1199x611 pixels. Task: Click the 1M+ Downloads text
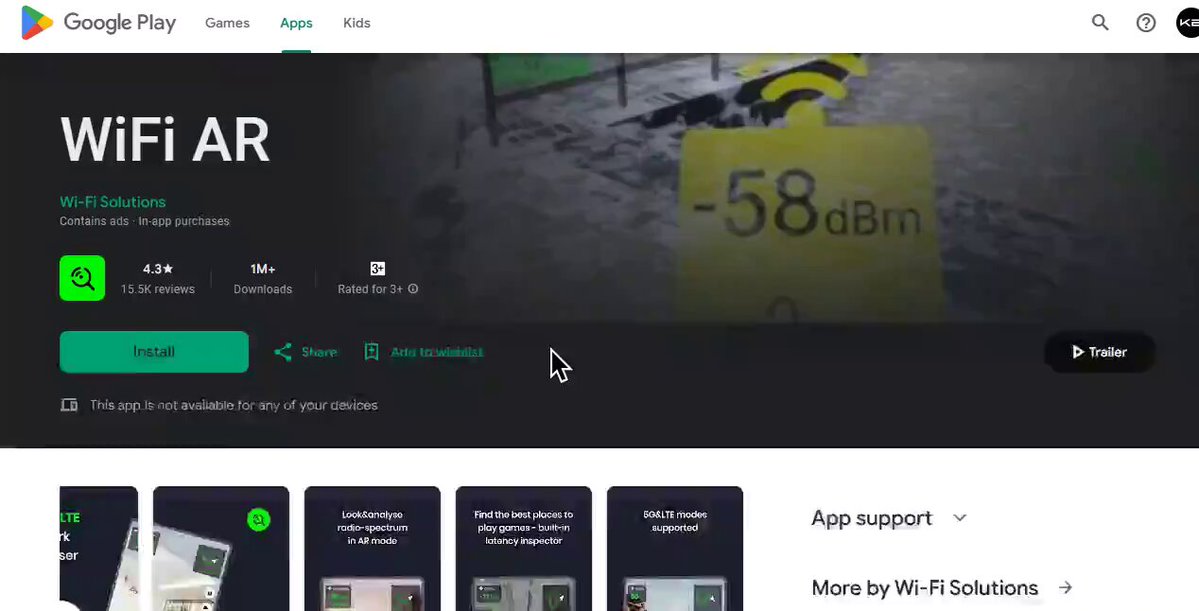pyautogui.click(x=262, y=279)
